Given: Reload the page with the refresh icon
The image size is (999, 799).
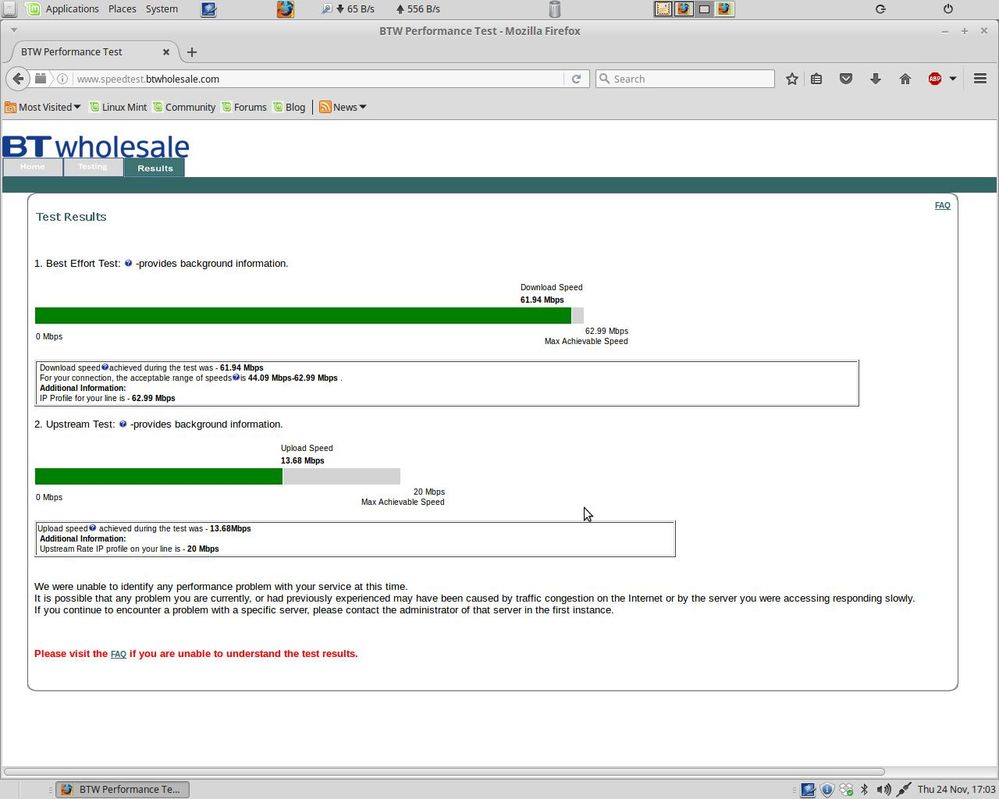Looking at the screenshot, I should point(576,79).
